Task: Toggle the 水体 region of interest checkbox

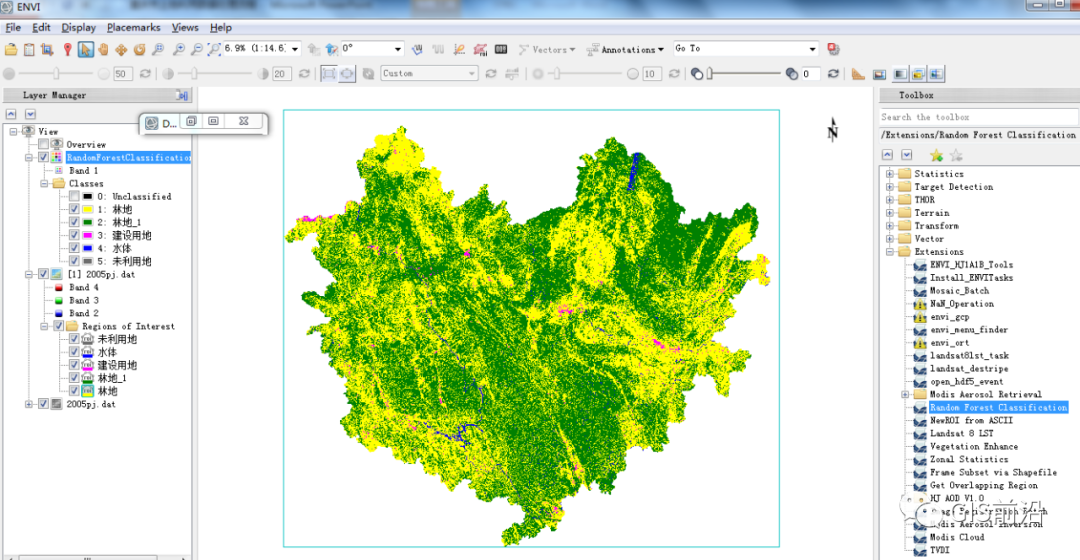Action: coord(74,352)
